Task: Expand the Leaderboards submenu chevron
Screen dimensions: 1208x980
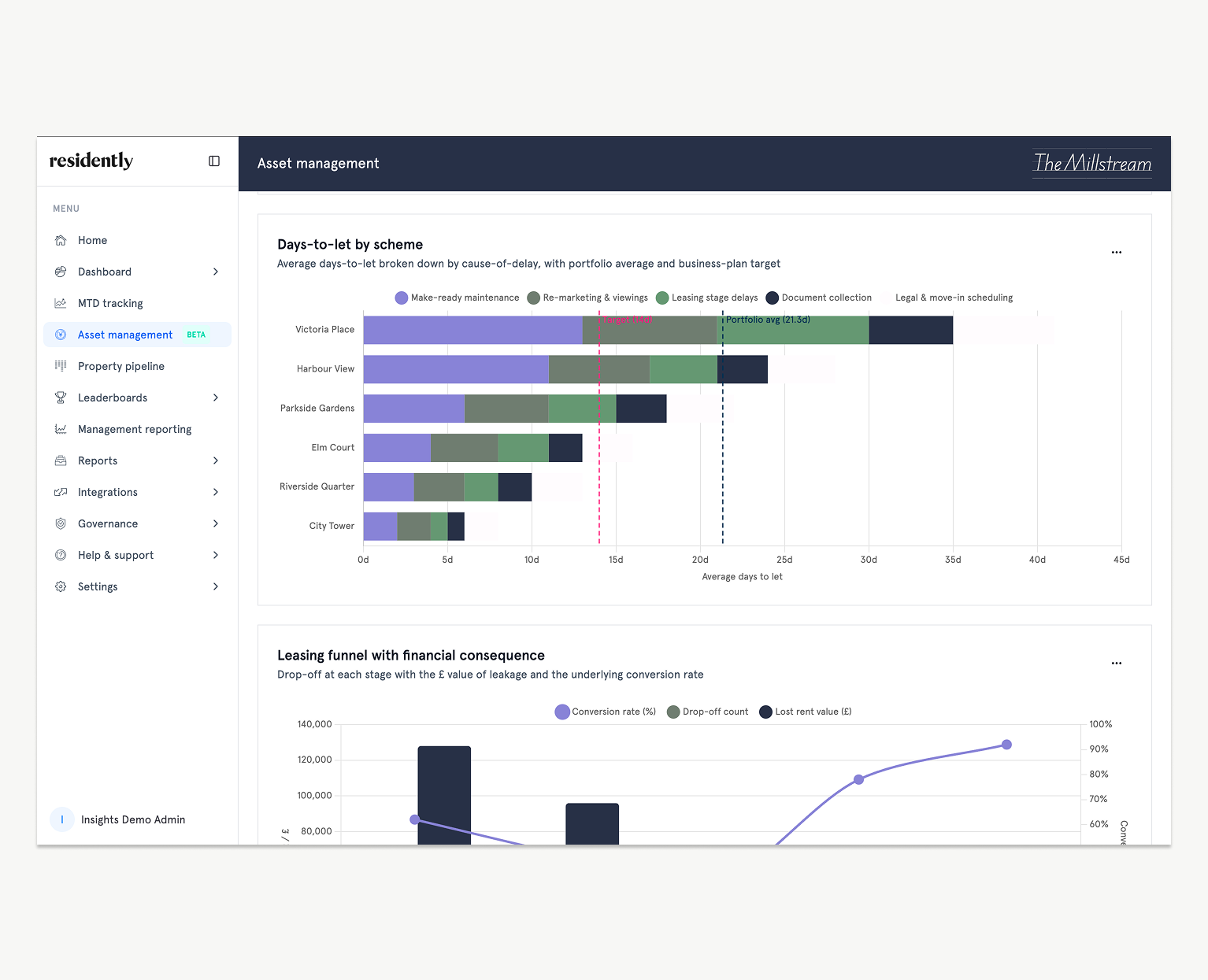Action: pos(216,398)
